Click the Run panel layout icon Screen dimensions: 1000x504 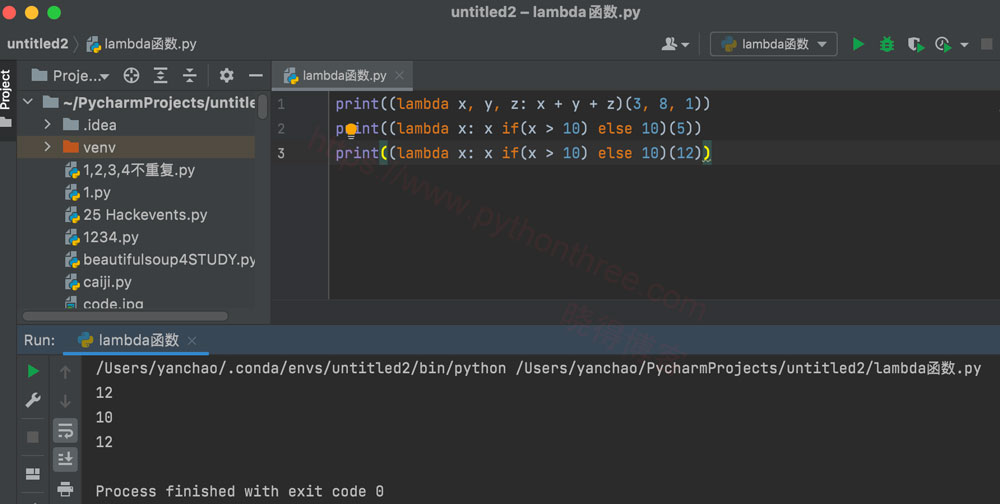[x=33, y=474]
